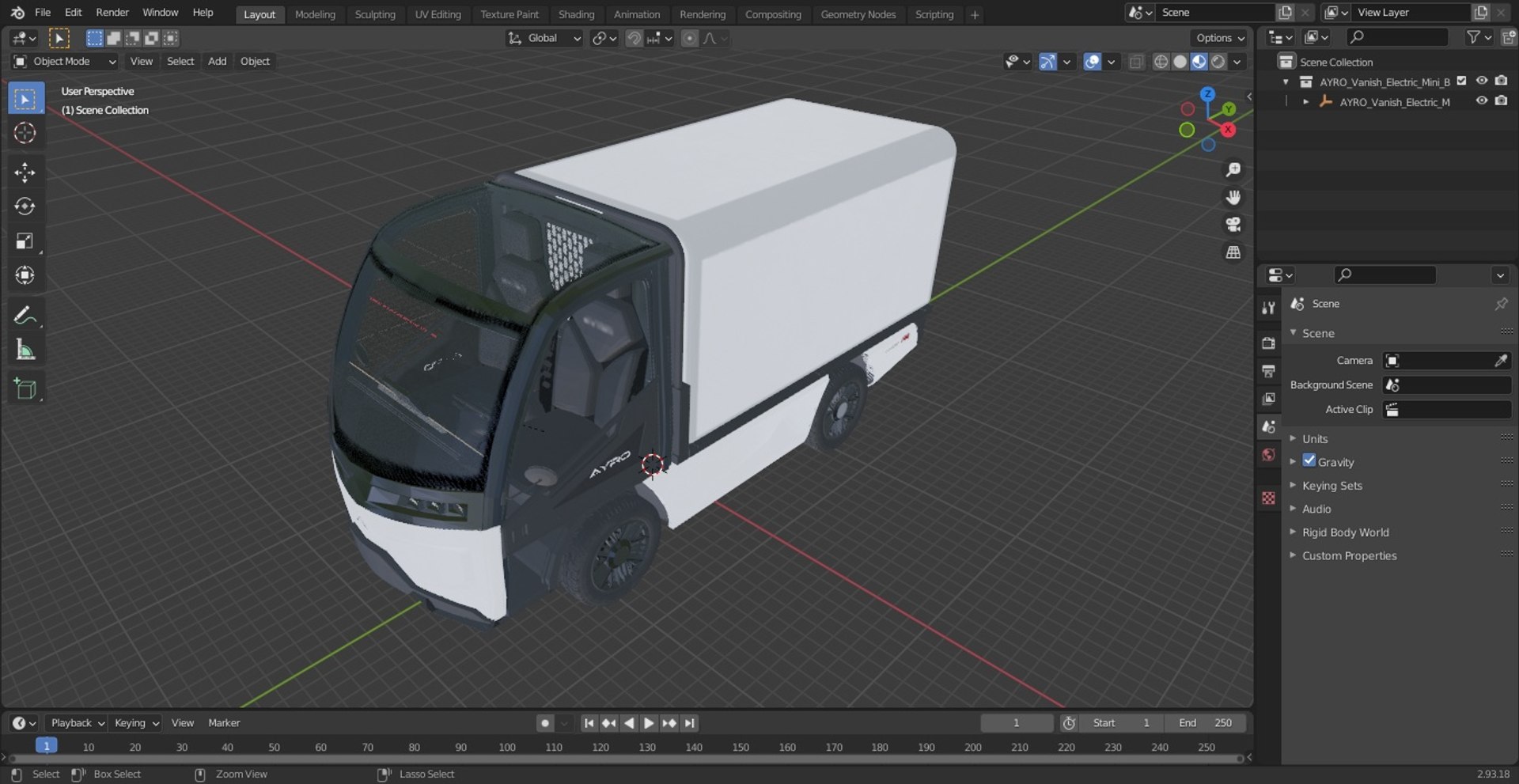Toggle snapping magnet
This screenshot has height=784, width=1519.
click(634, 38)
